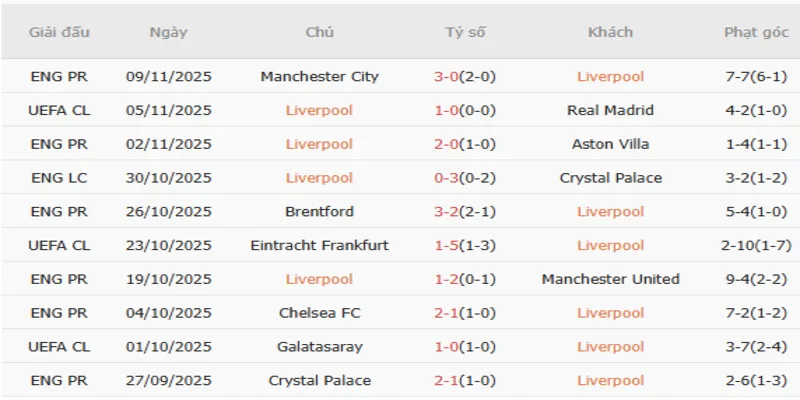Click the 2-10(1-7) corner kick stat

[x=756, y=245]
